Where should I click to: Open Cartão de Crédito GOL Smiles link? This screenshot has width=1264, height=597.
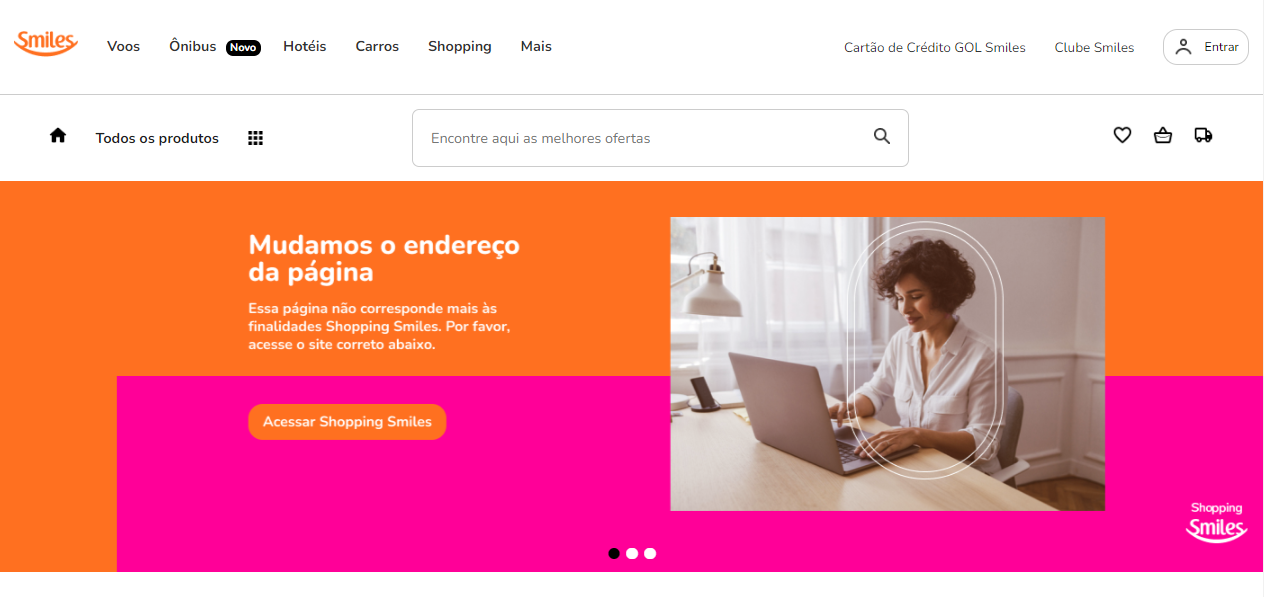(x=935, y=47)
